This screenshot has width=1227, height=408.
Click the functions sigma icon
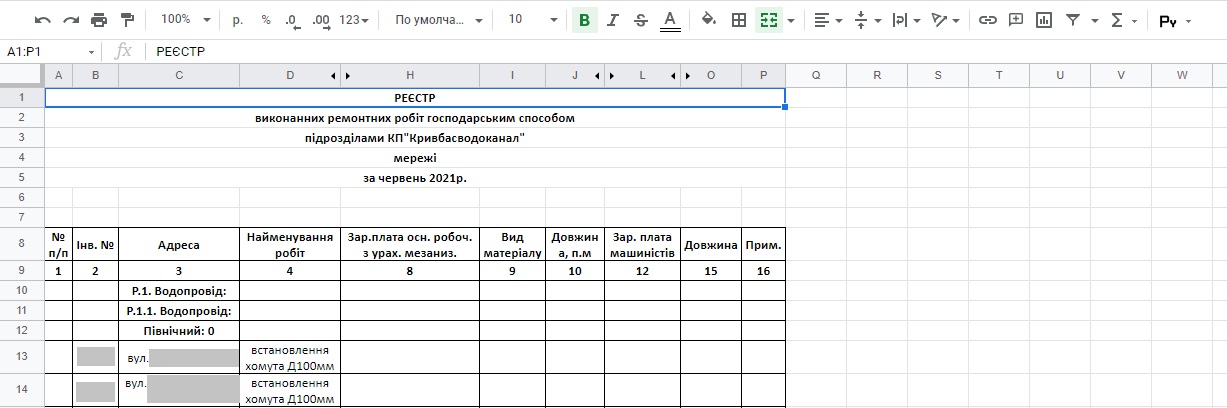point(1117,20)
